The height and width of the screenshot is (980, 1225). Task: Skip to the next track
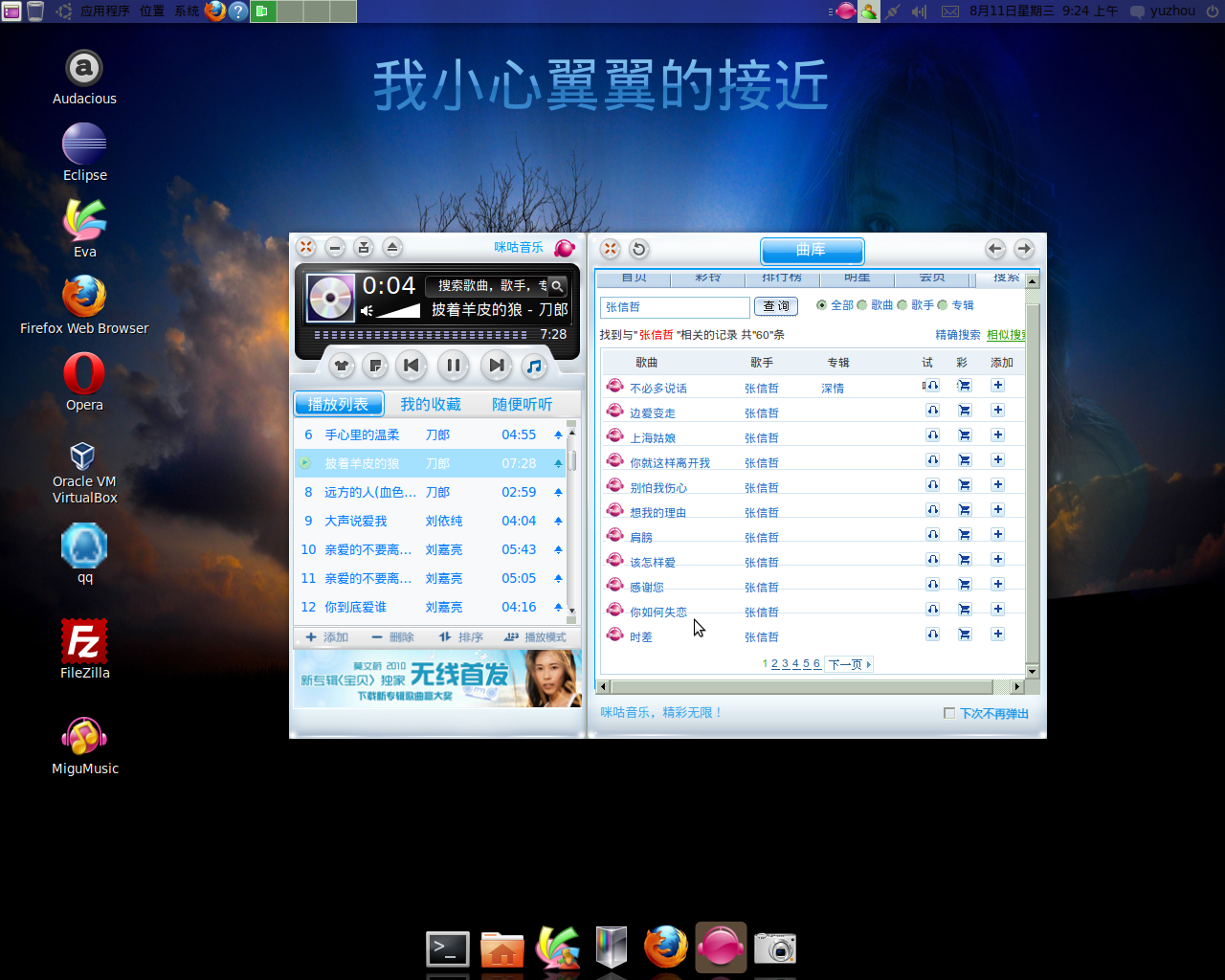[x=496, y=365]
